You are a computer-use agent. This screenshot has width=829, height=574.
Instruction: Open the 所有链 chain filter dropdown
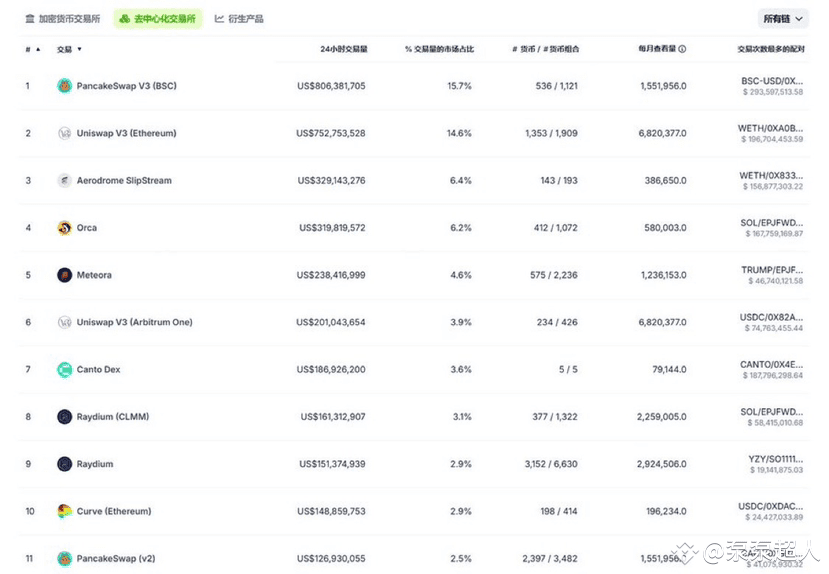(782, 19)
